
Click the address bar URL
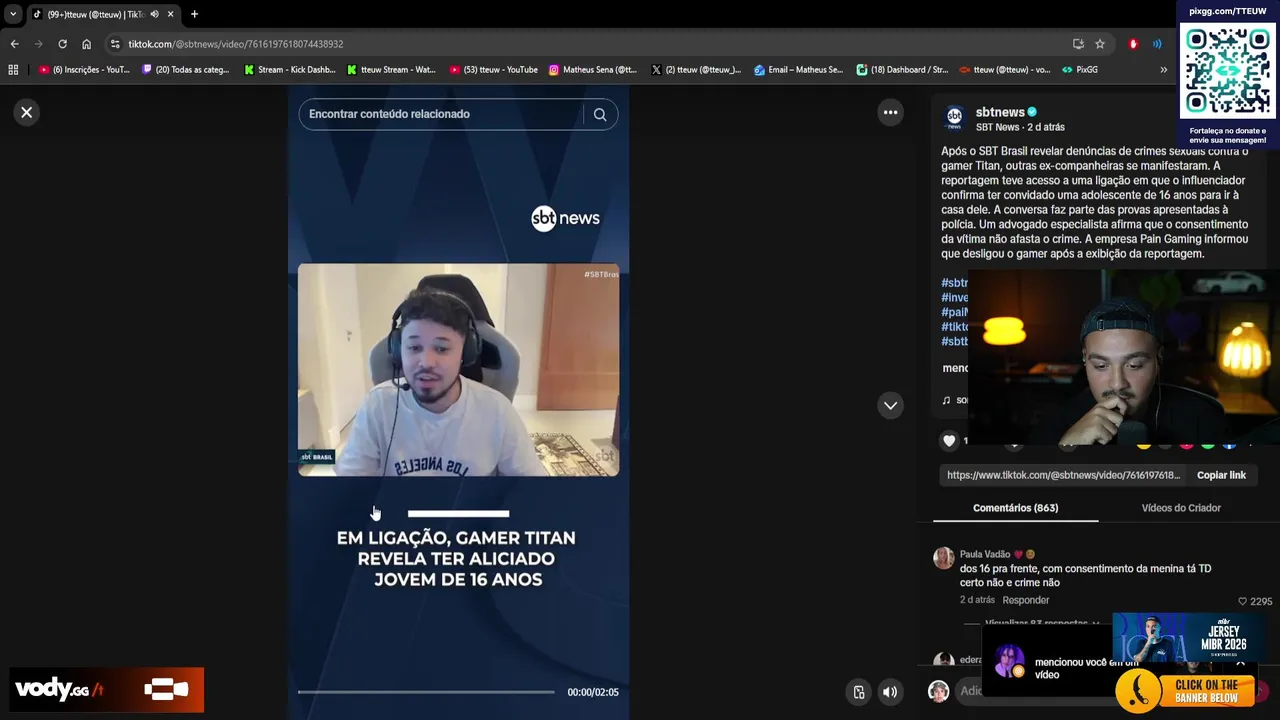236,44
